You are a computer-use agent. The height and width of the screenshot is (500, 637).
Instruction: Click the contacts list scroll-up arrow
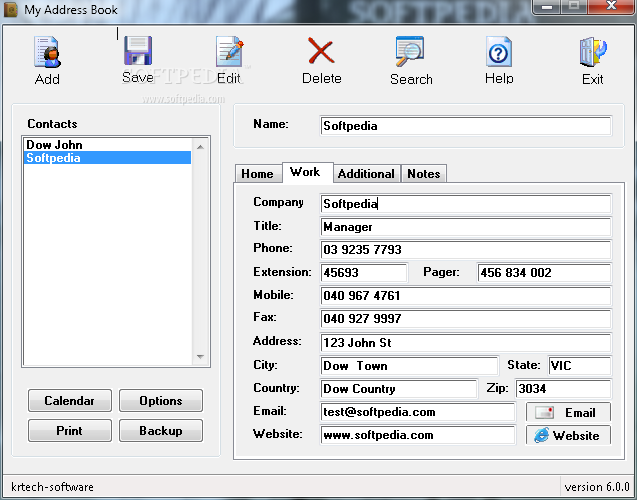click(x=200, y=147)
